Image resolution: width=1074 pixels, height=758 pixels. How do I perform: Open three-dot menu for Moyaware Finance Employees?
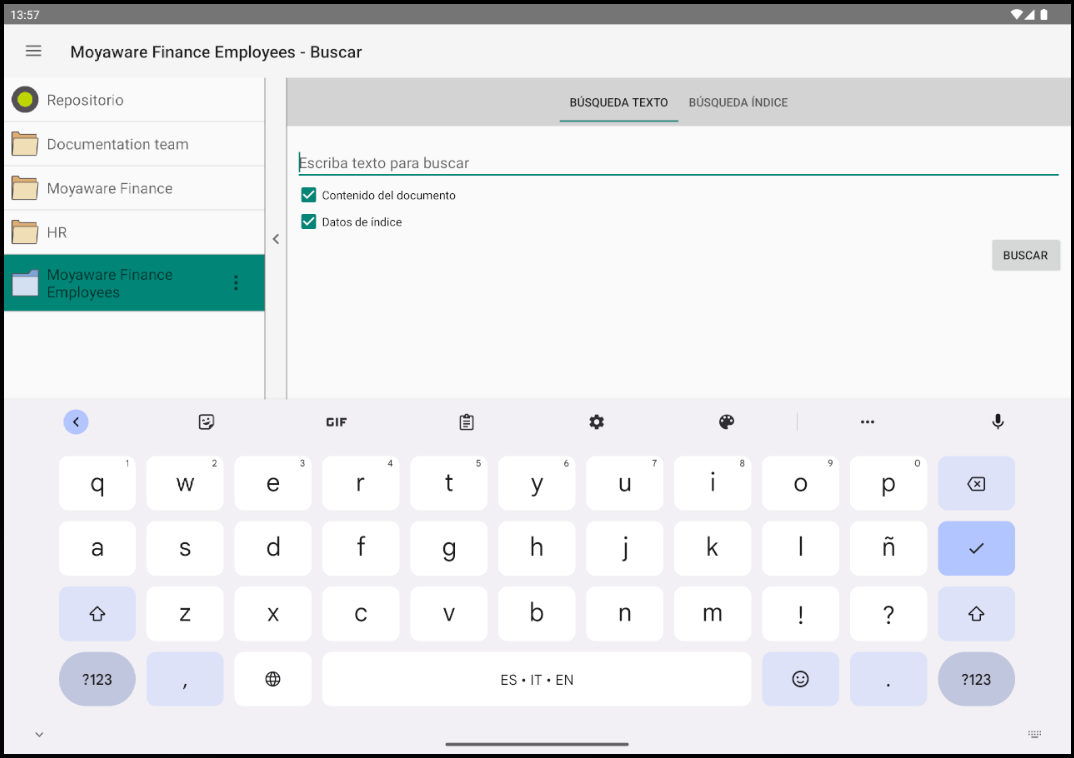[x=236, y=283]
